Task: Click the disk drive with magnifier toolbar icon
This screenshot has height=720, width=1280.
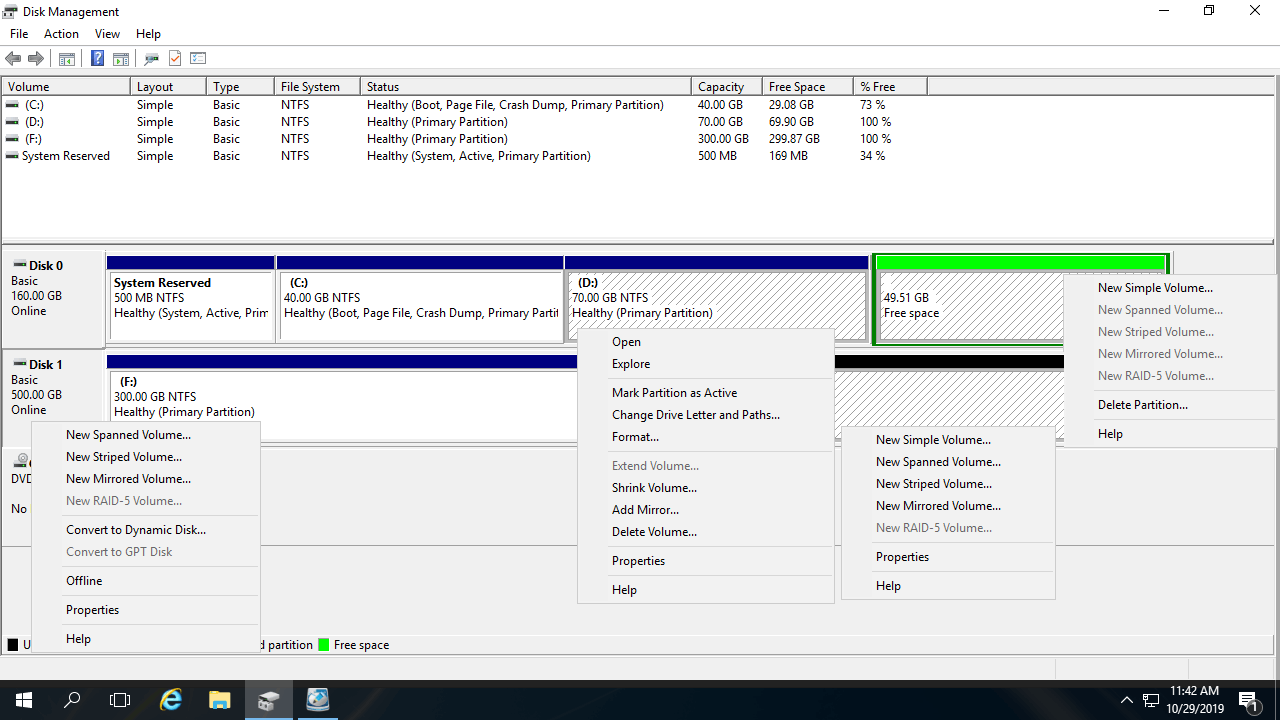Action: [152, 59]
